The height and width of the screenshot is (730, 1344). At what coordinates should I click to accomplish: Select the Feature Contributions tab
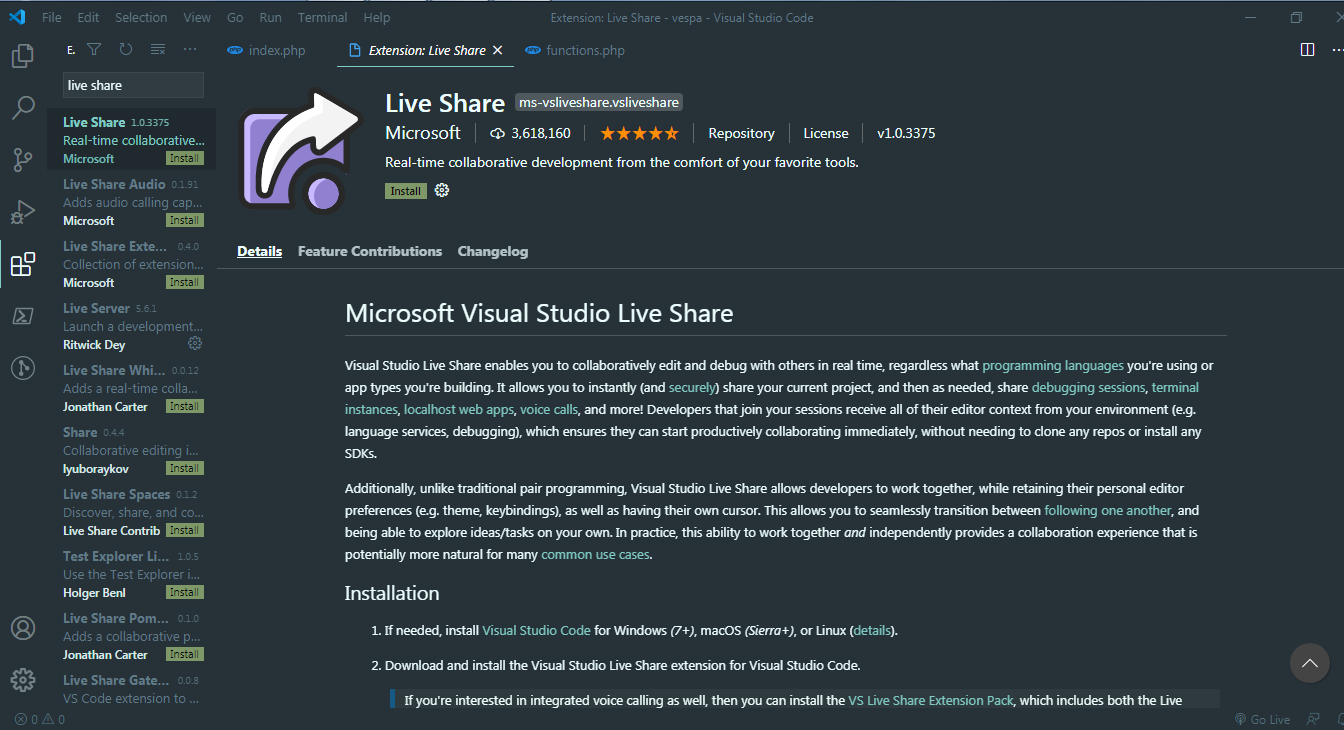(x=370, y=251)
